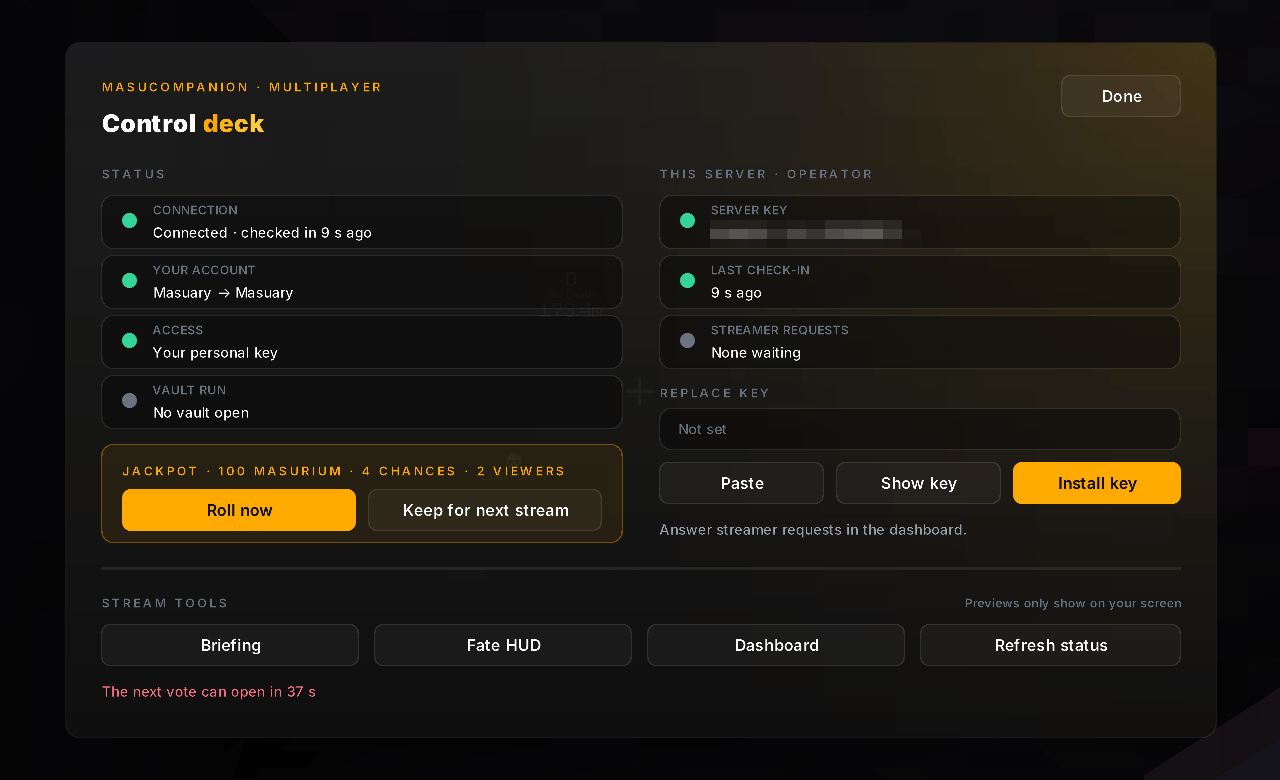Click the green Connection status dot

pos(129,221)
